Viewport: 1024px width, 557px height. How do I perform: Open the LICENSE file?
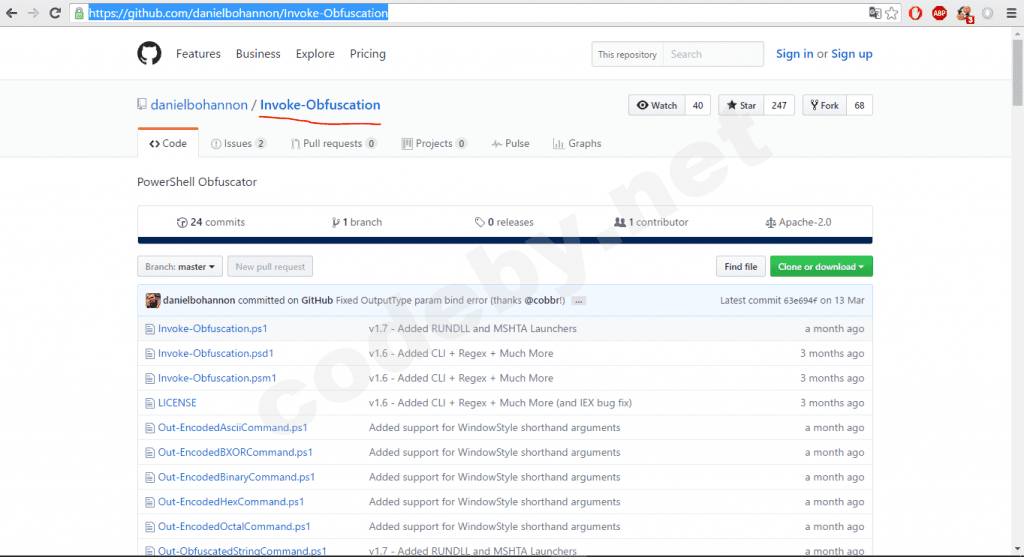tap(177, 403)
